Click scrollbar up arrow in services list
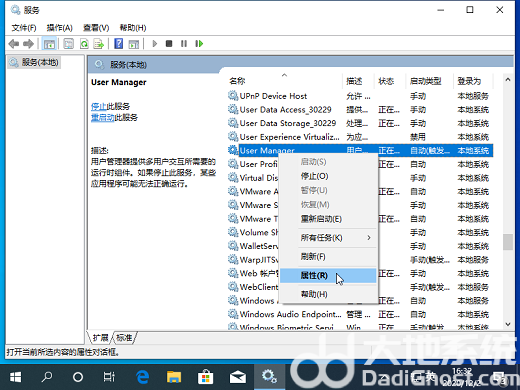520x390 pixels. coord(508,80)
